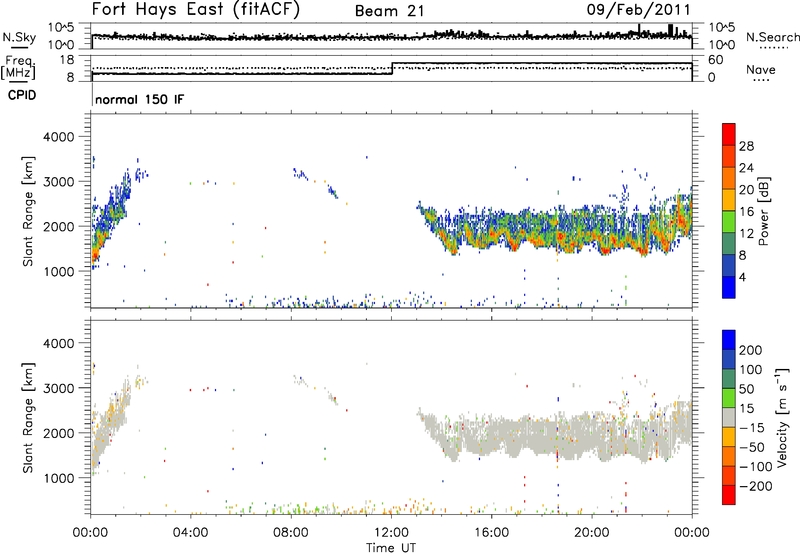The height and width of the screenshot is (554, 800).
Task: Select the "Freq. [MHz]" axis label
Action: click(x=18, y=68)
